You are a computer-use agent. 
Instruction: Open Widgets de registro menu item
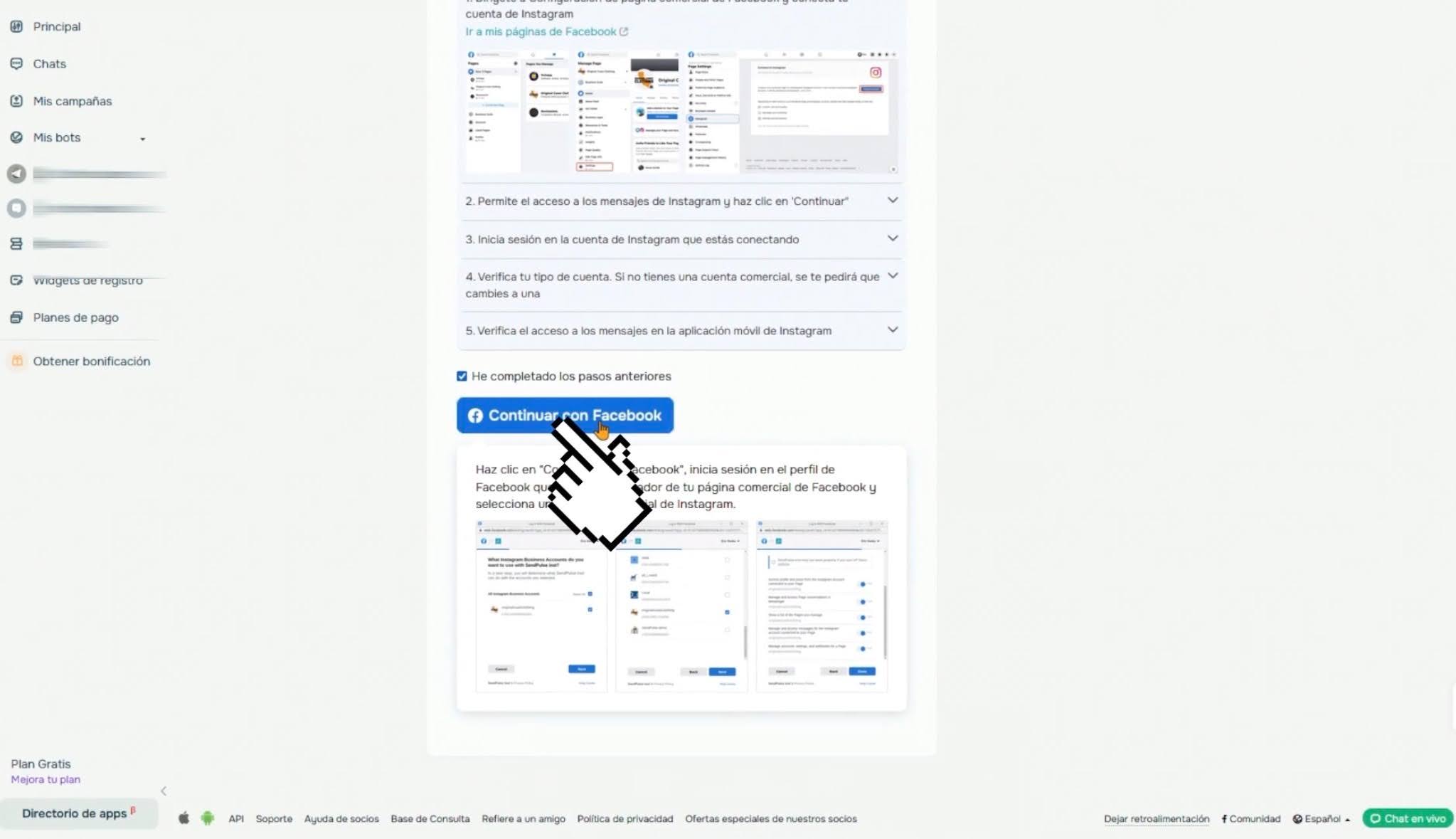pyautogui.click(x=88, y=280)
